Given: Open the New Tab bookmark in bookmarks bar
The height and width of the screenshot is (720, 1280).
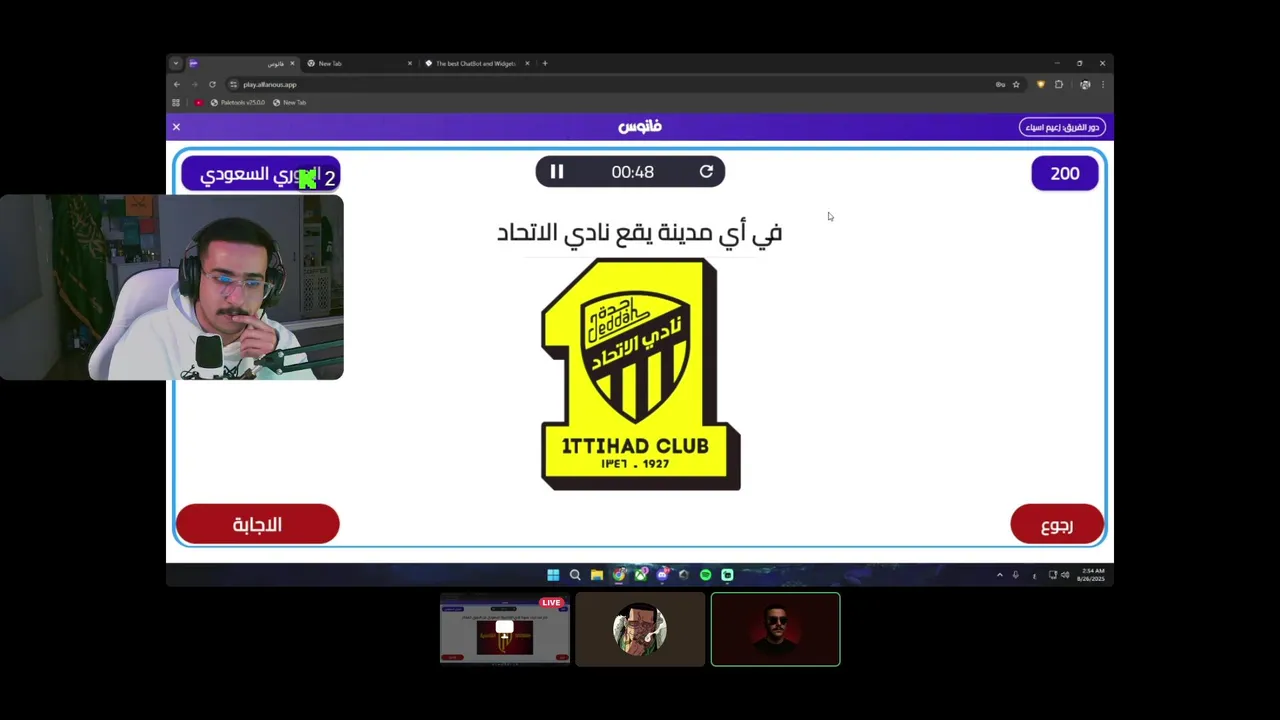Looking at the screenshot, I should [x=290, y=102].
